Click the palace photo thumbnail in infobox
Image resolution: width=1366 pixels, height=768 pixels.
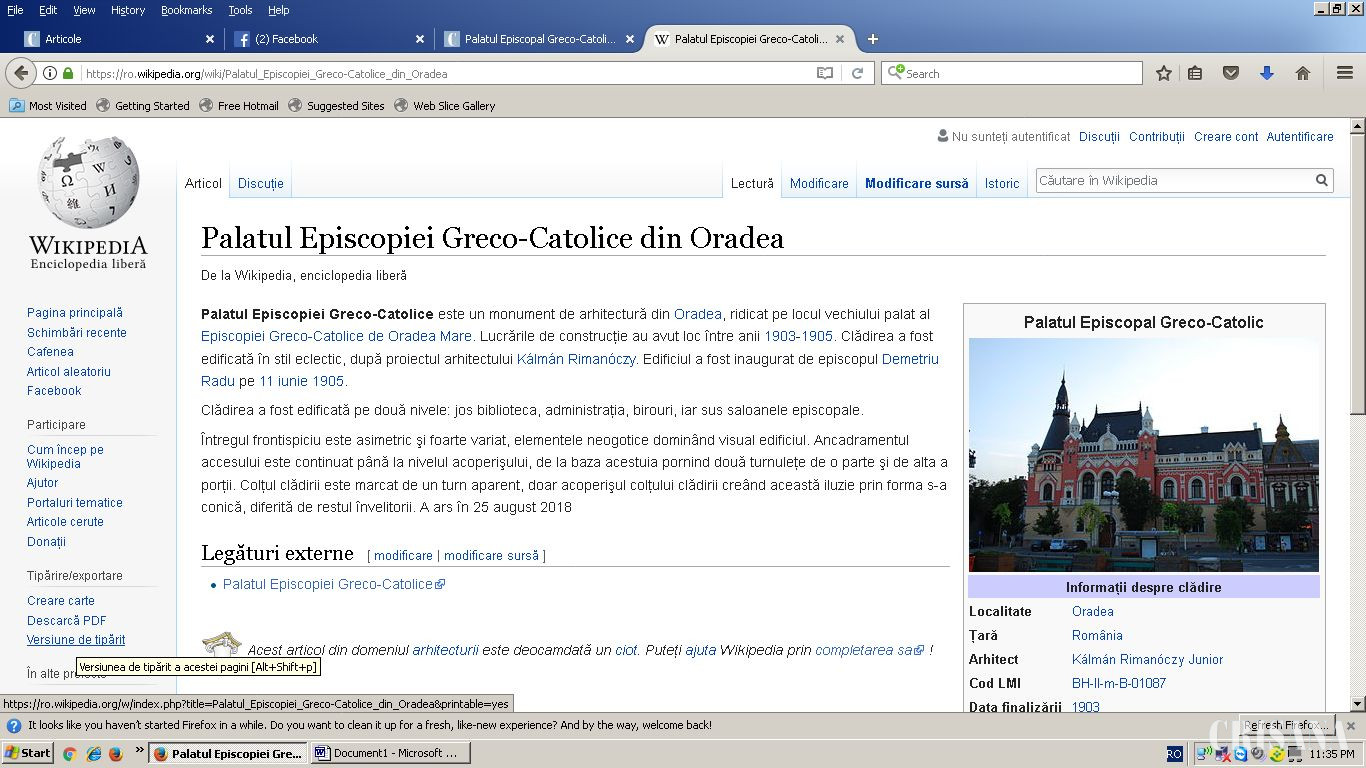tap(1143, 455)
